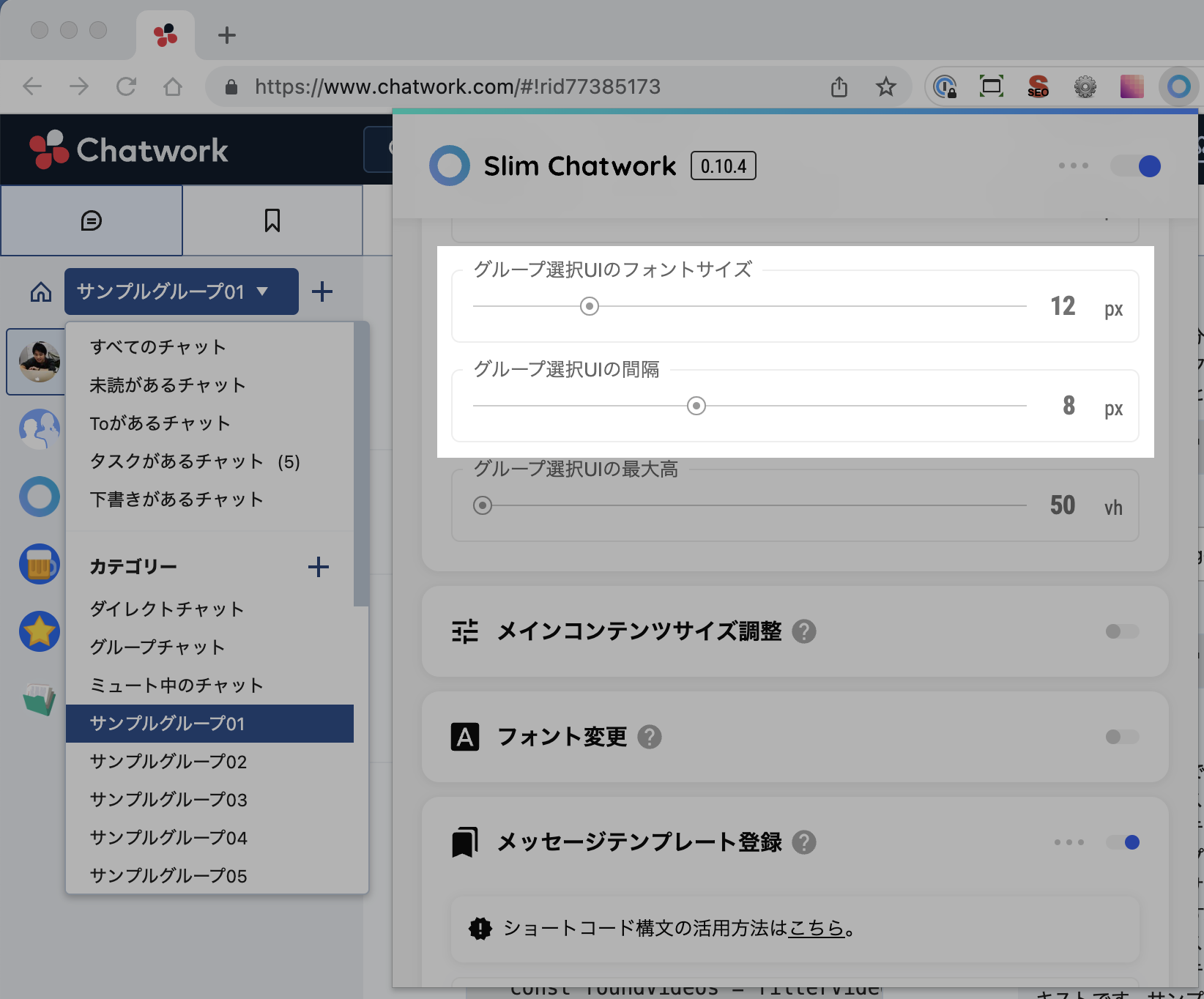
Task: Select the Chatwork browser tab
Action: tap(166, 34)
